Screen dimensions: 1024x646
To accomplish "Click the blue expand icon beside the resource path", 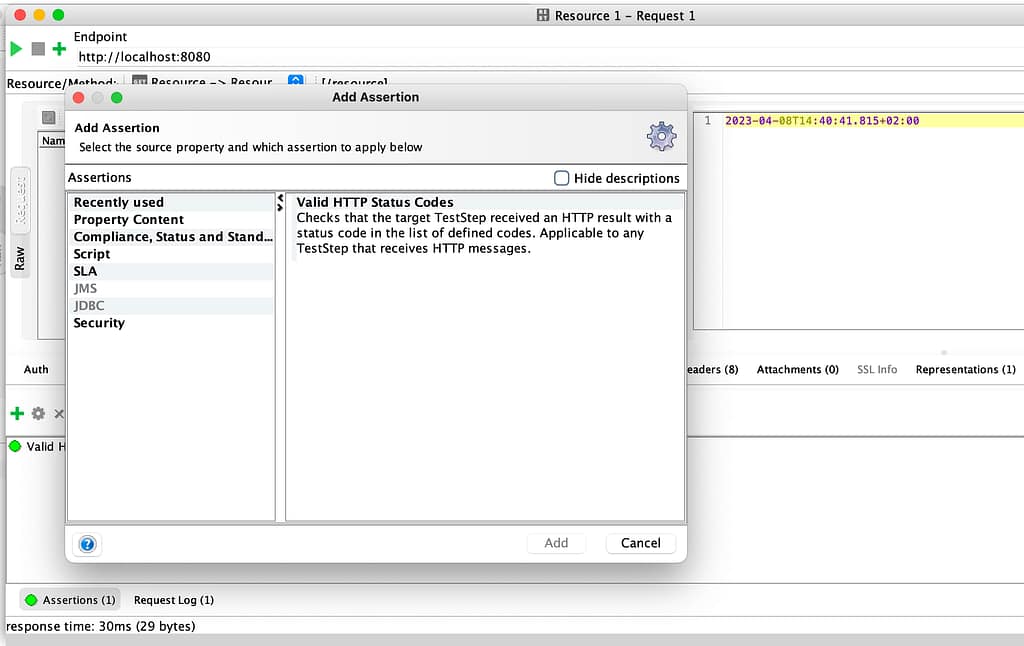I will [x=295, y=80].
